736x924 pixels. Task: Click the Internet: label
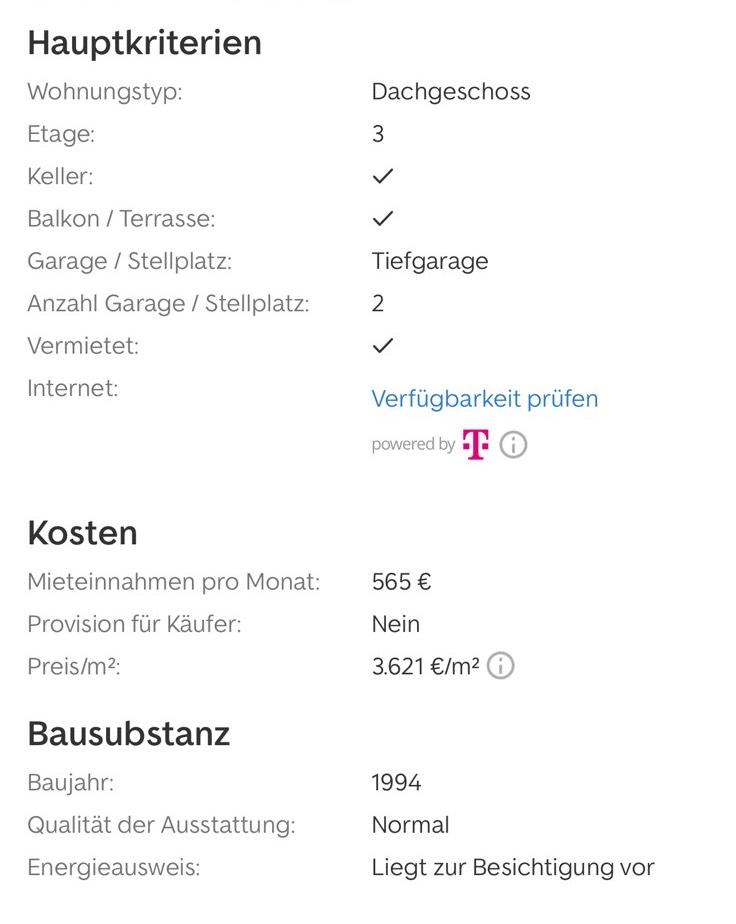click(x=72, y=388)
